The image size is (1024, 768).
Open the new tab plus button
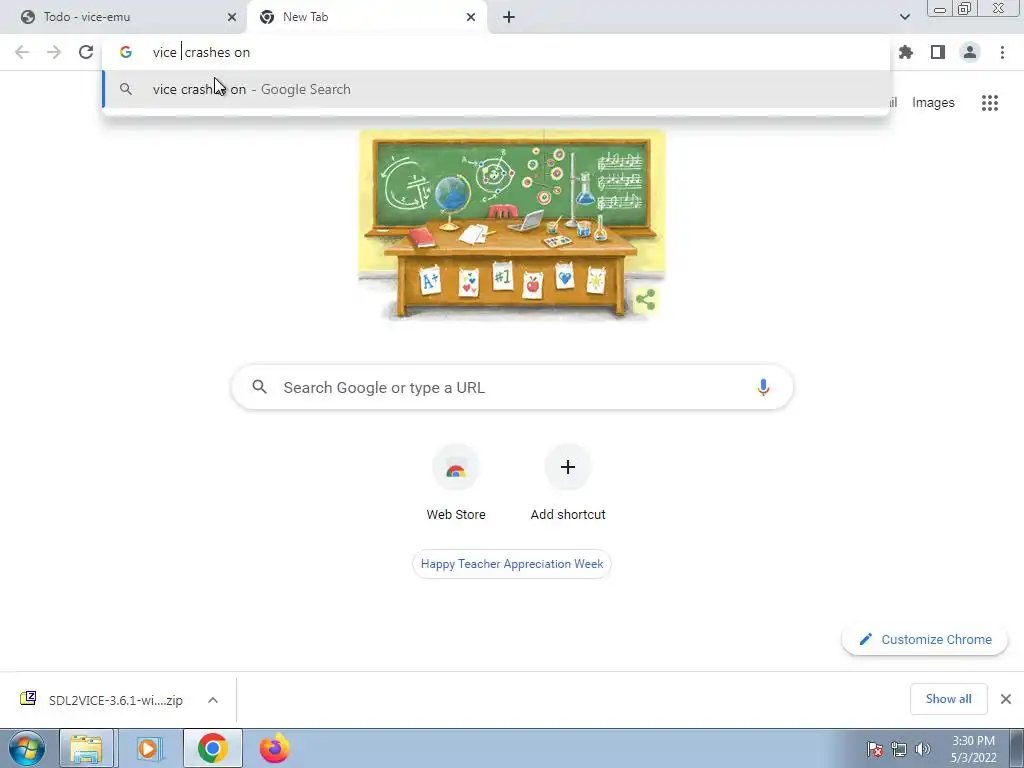509,17
